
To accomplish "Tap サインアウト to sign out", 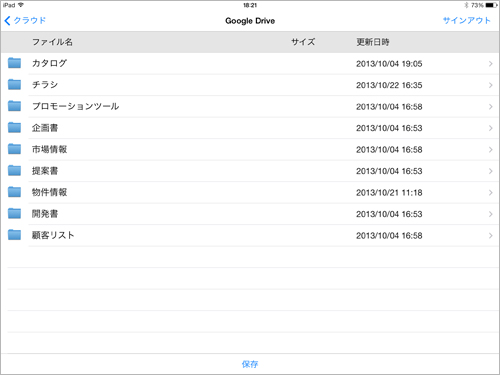I will (467, 21).
